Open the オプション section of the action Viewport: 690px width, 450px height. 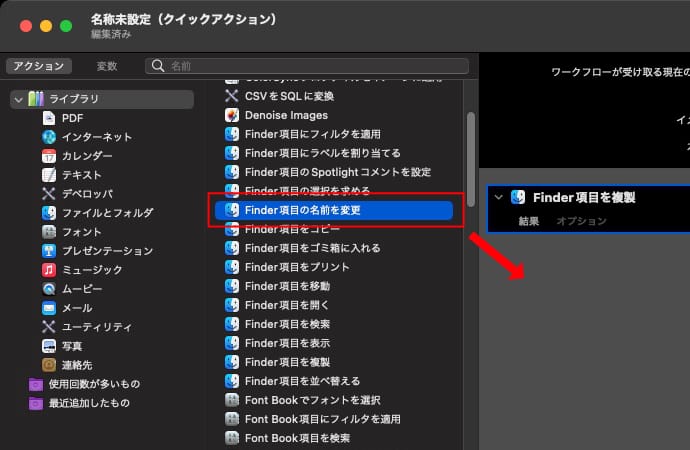[x=582, y=220]
